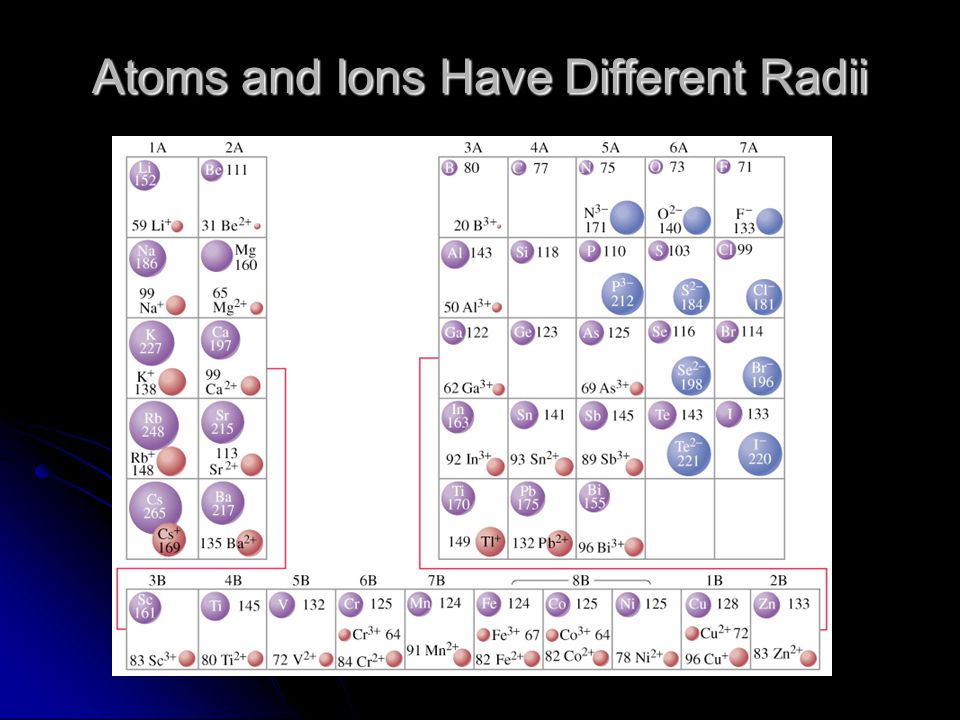Click the '8B' group header

point(580,580)
